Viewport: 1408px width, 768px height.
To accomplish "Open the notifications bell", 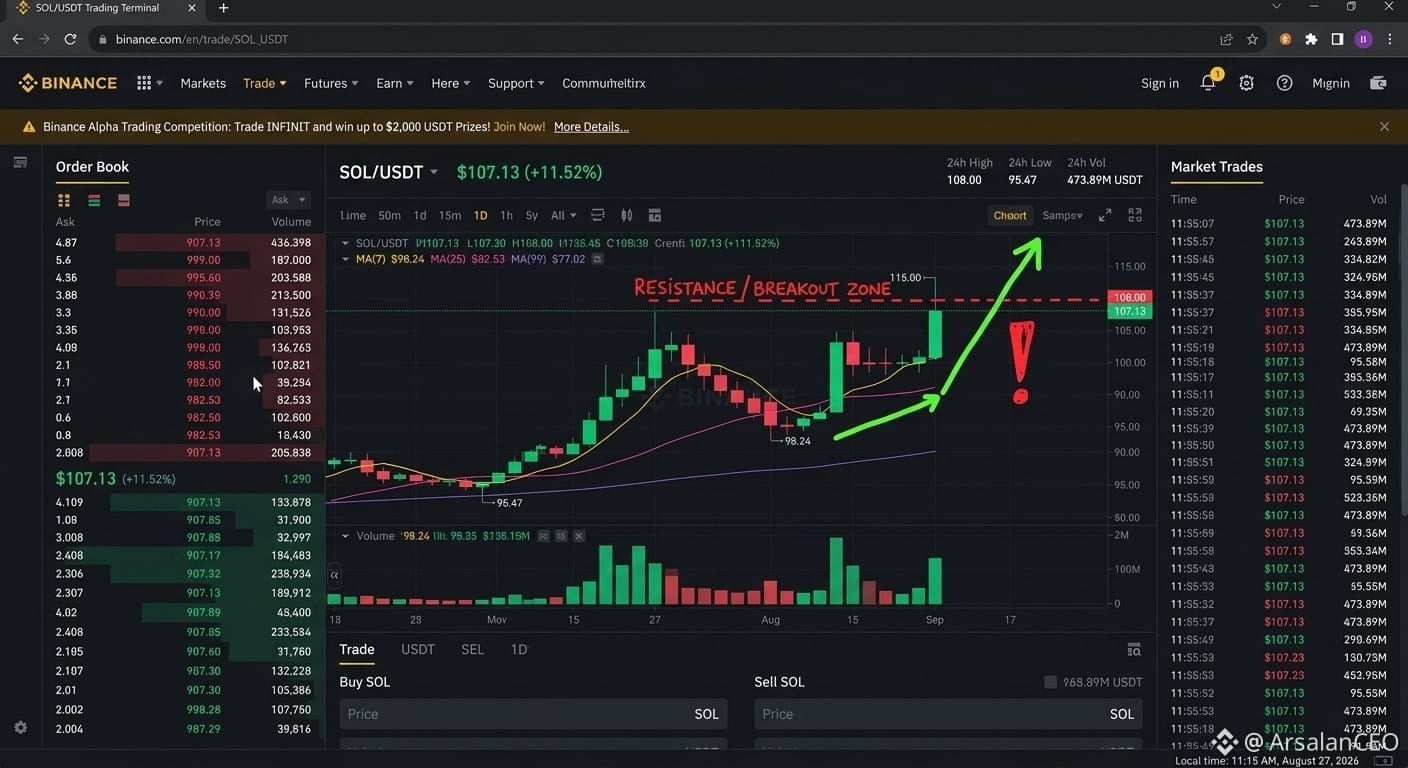I will pos(1208,83).
